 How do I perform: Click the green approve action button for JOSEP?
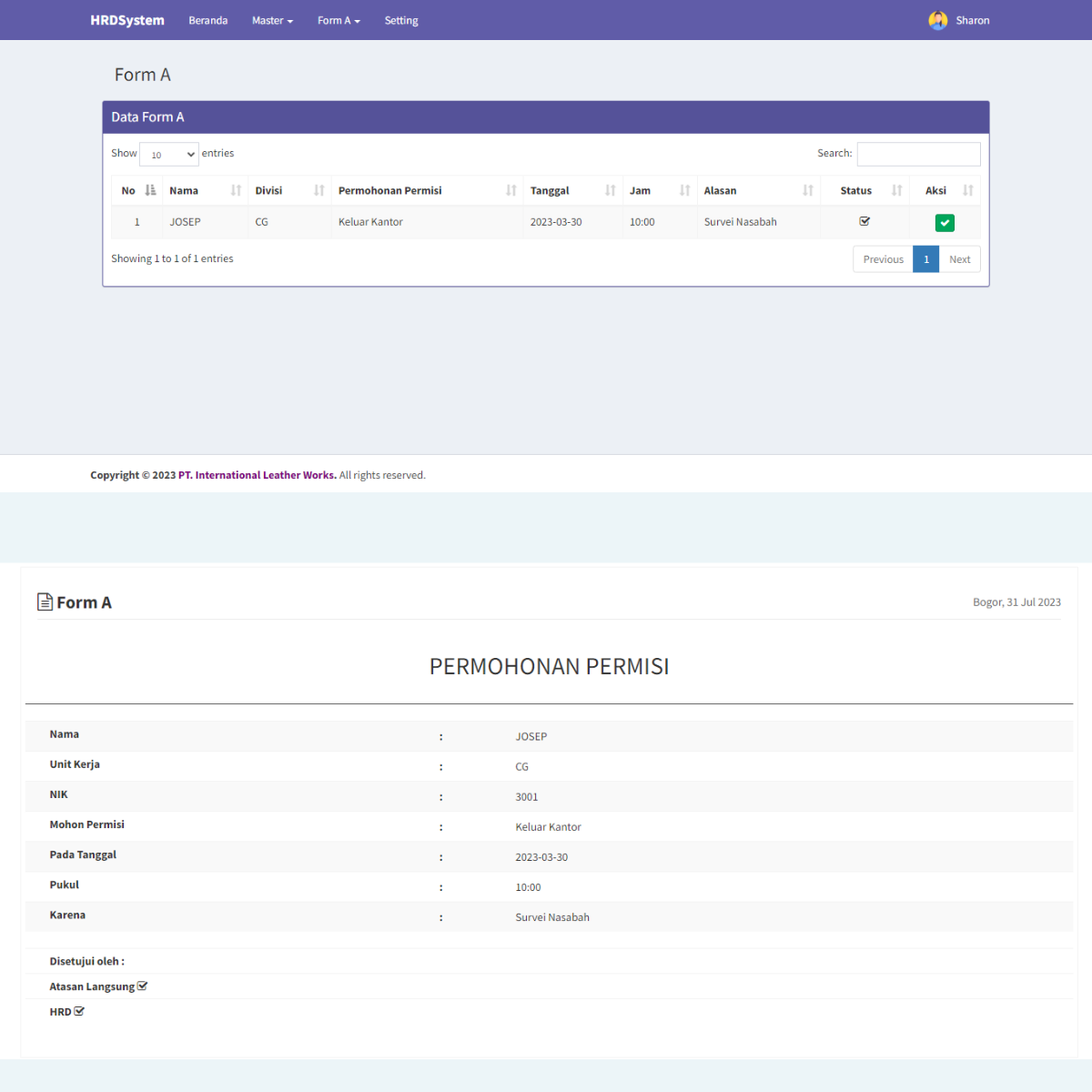[x=945, y=223]
